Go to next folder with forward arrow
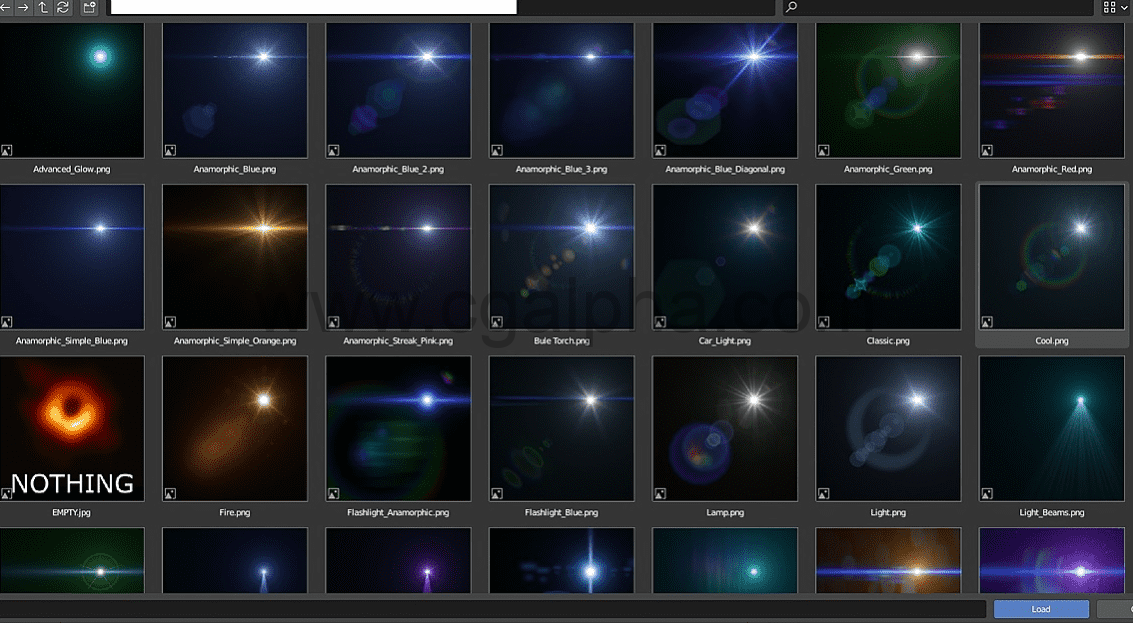The image size is (1133, 623). click(x=23, y=7)
